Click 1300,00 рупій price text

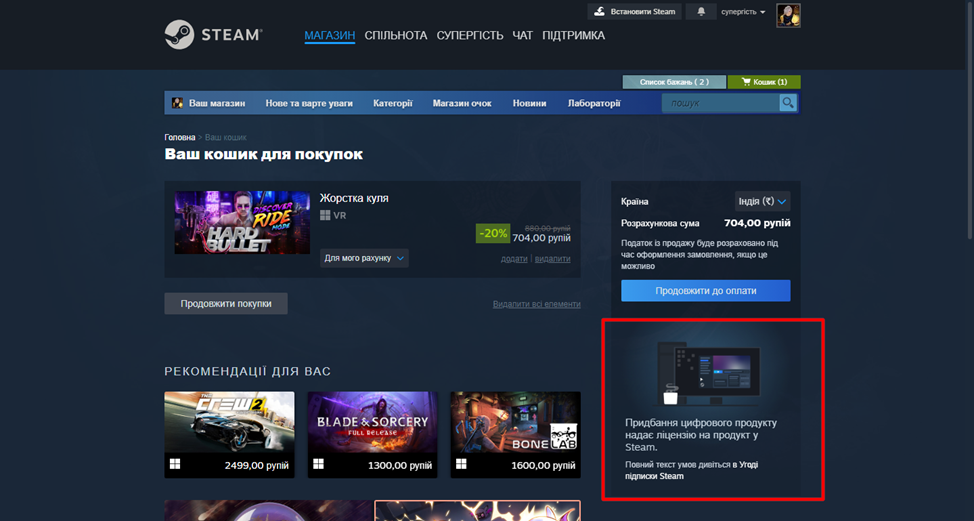400,465
